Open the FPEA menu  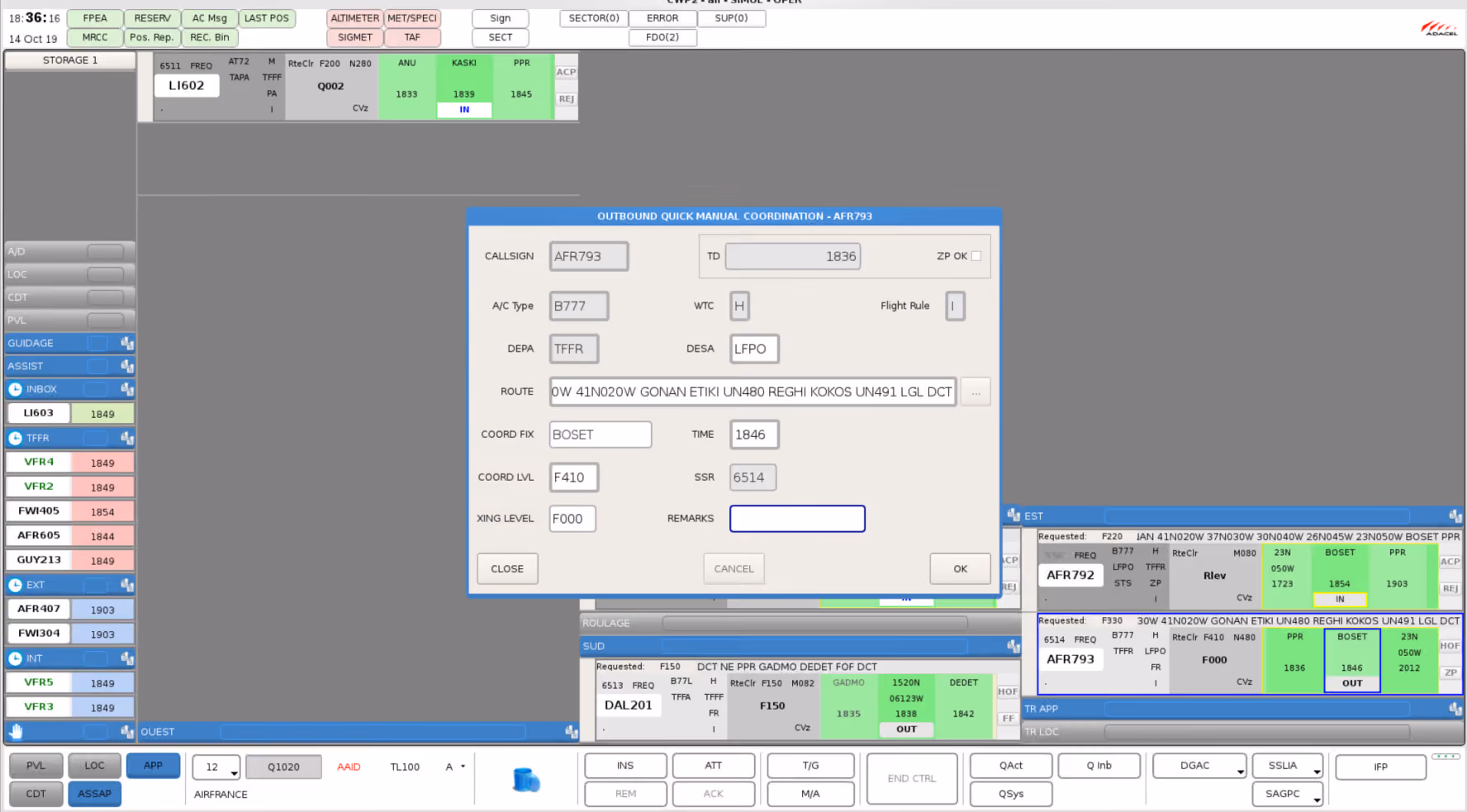click(95, 18)
